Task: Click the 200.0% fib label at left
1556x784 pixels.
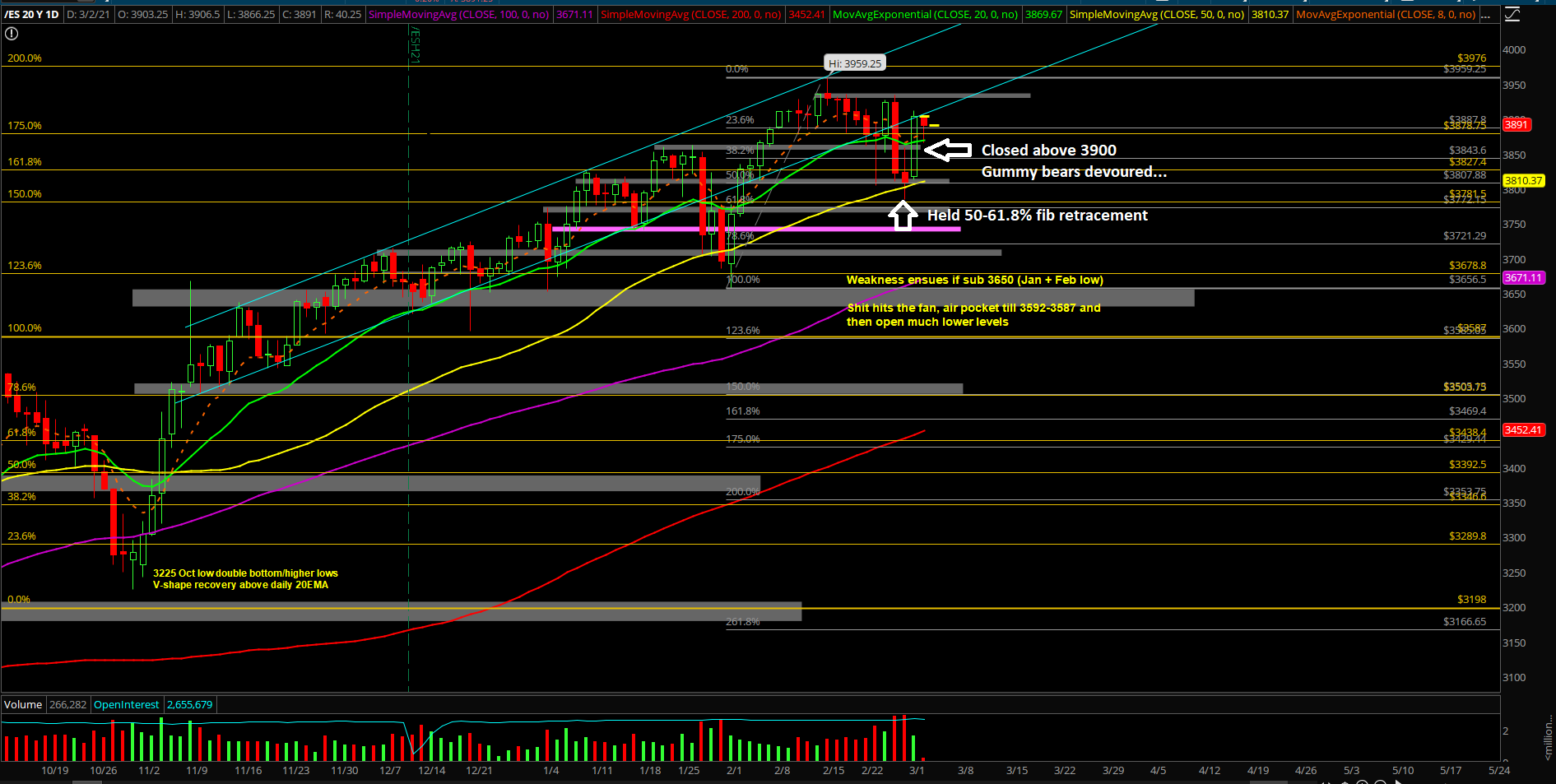Action: pos(25,58)
